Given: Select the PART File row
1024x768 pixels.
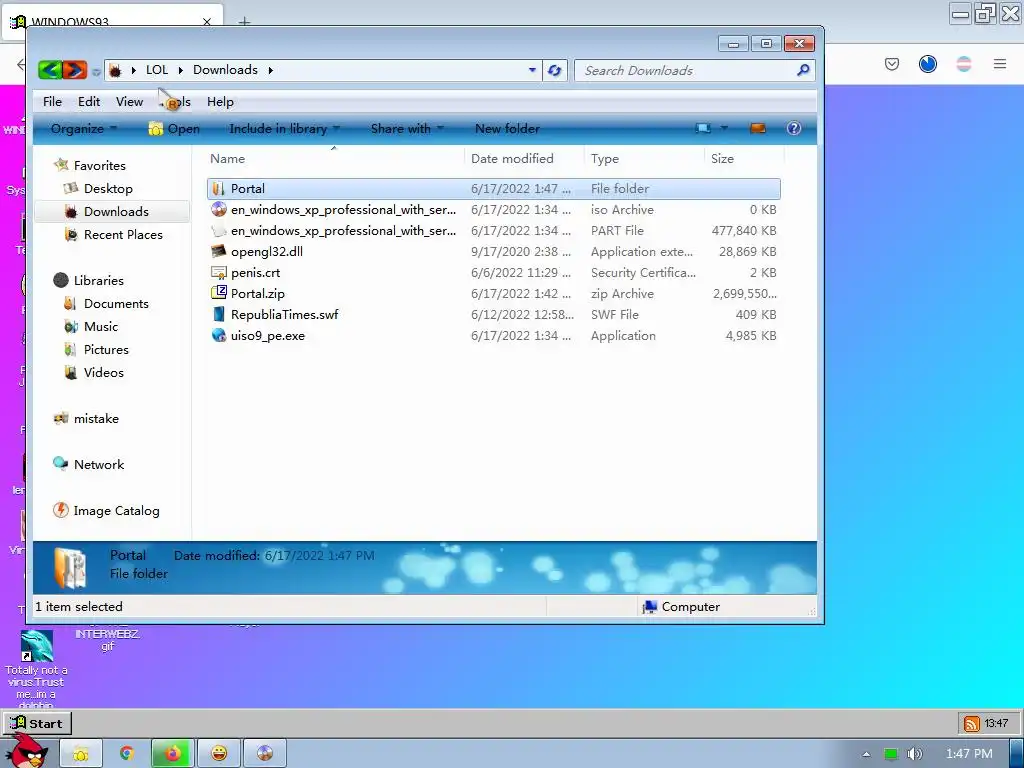Looking at the screenshot, I should [x=494, y=231].
